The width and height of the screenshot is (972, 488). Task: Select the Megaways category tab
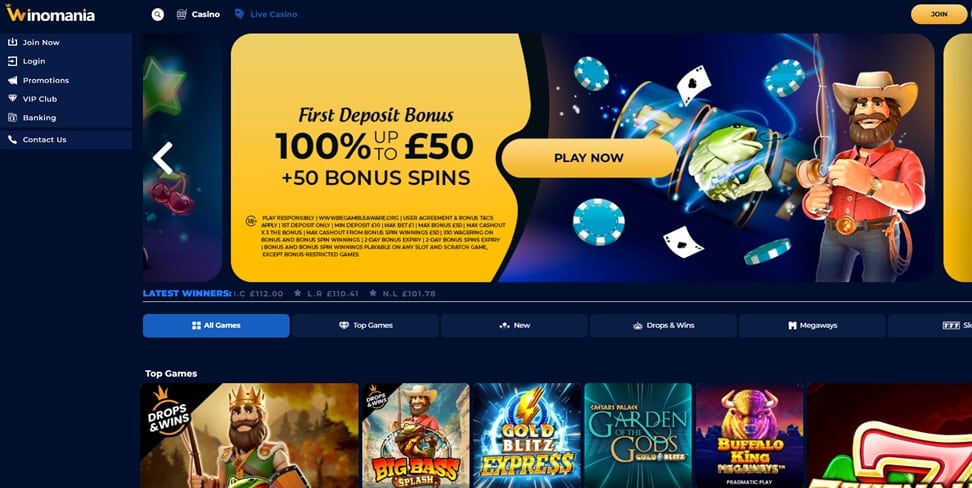point(812,326)
